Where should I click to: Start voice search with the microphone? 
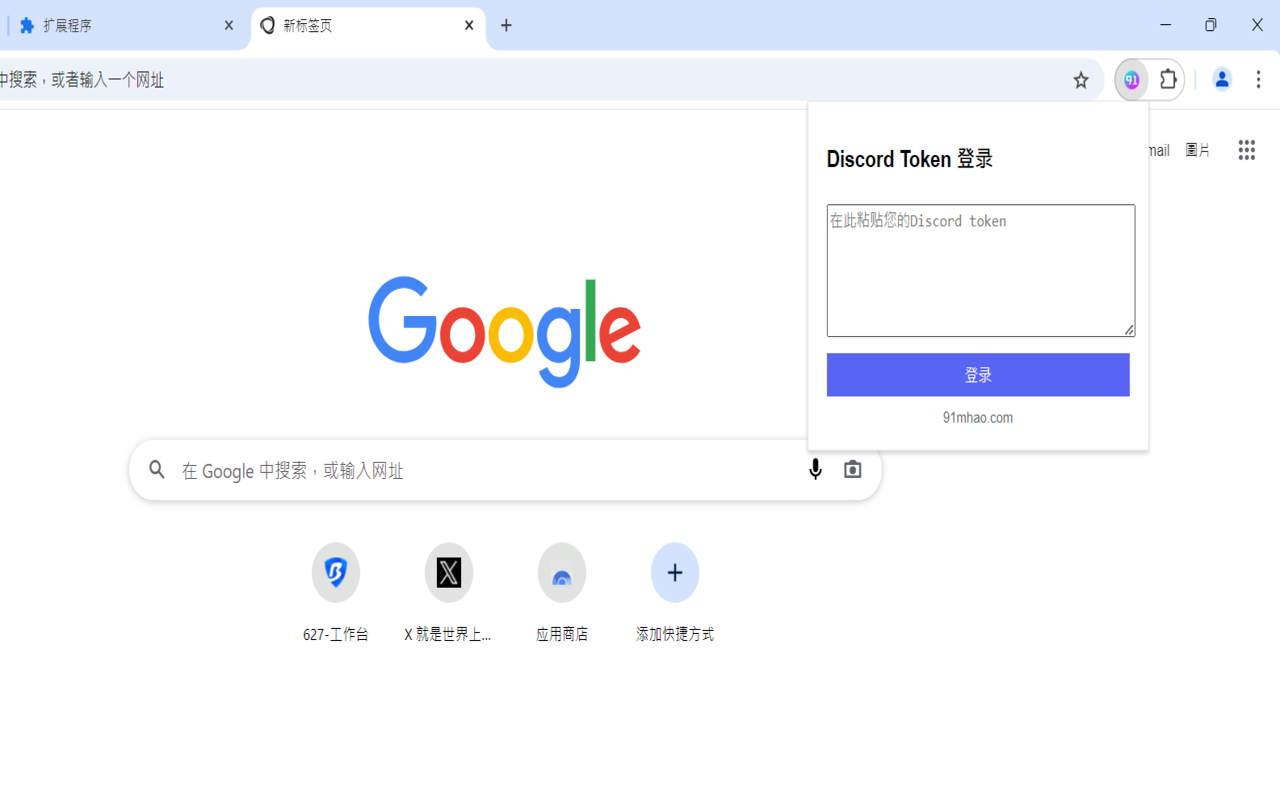(815, 469)
